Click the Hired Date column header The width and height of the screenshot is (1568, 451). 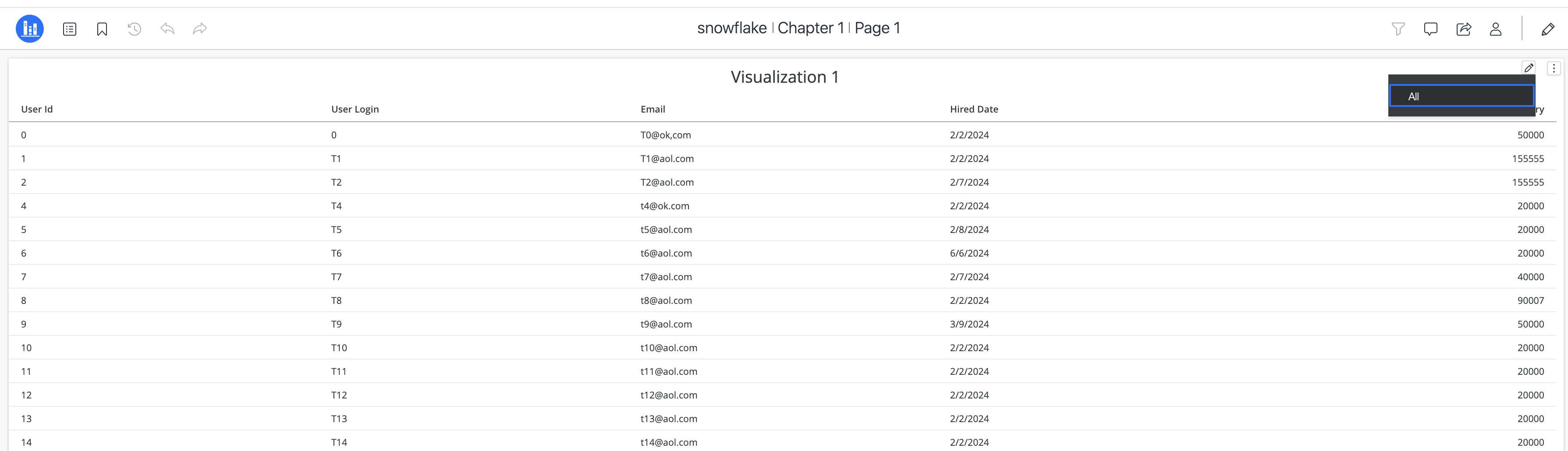point(974,109)
